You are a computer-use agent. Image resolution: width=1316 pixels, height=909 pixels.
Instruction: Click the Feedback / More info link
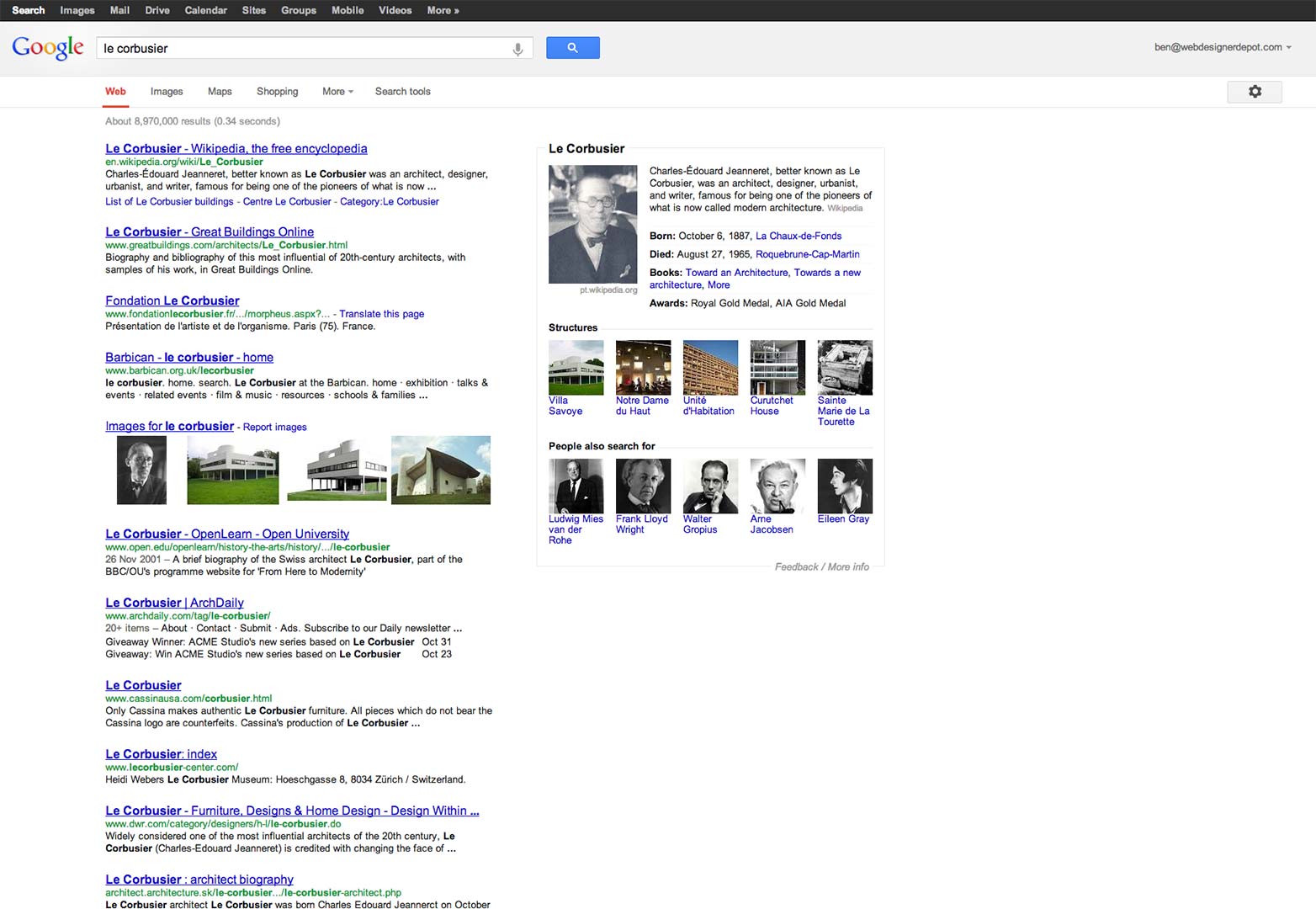tap(821, 567)
